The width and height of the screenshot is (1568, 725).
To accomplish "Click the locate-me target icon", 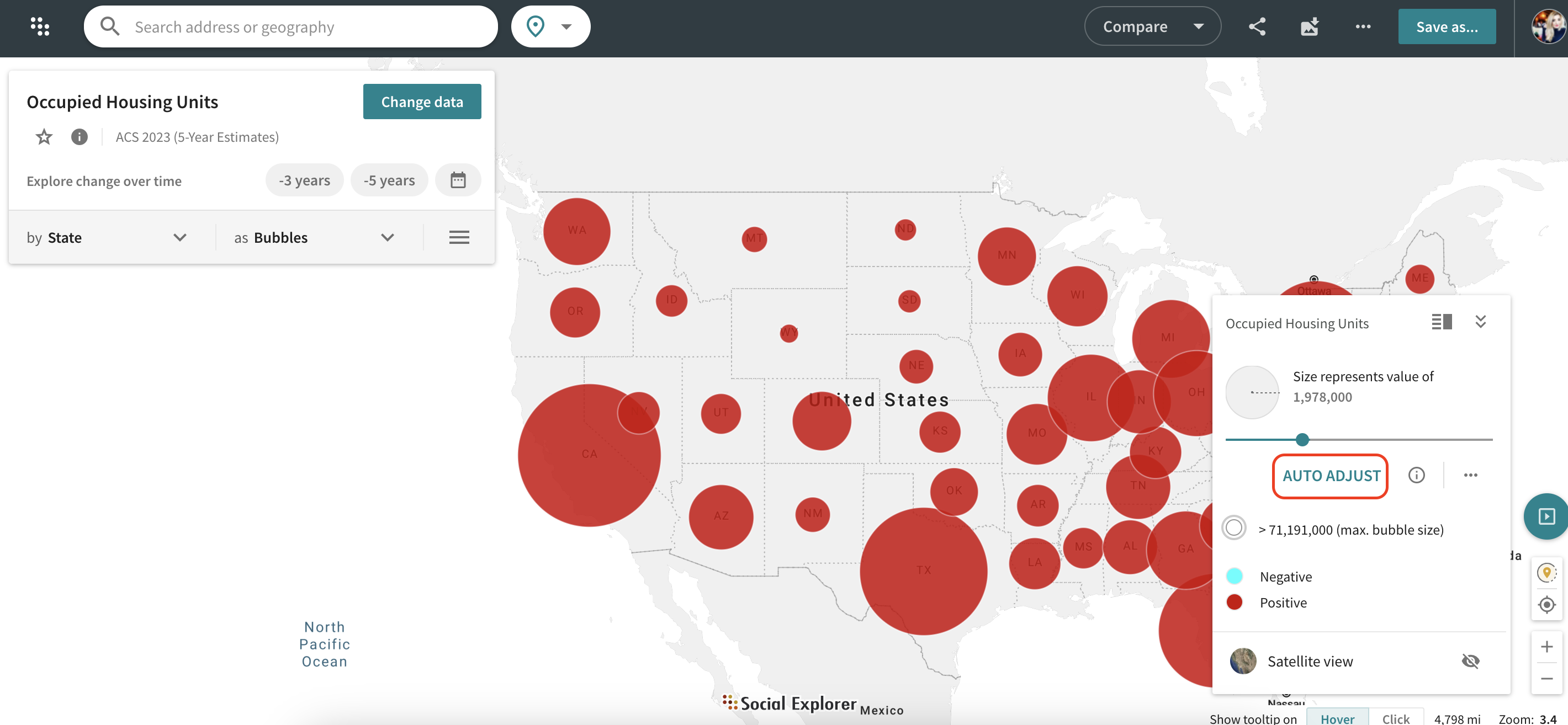I will (1546, 605).
